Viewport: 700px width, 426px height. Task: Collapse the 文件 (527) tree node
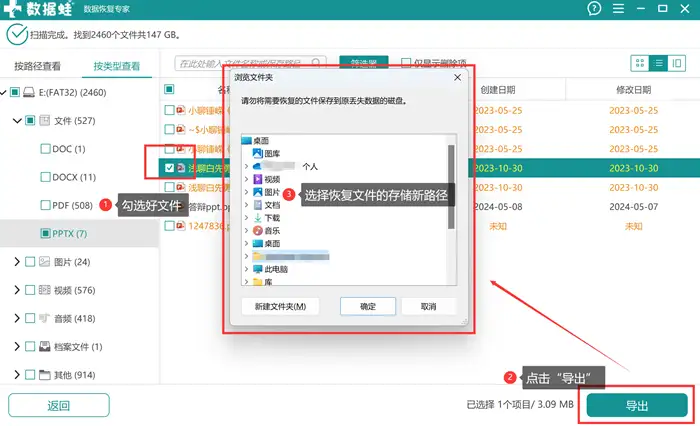click(x=17, y=121)
